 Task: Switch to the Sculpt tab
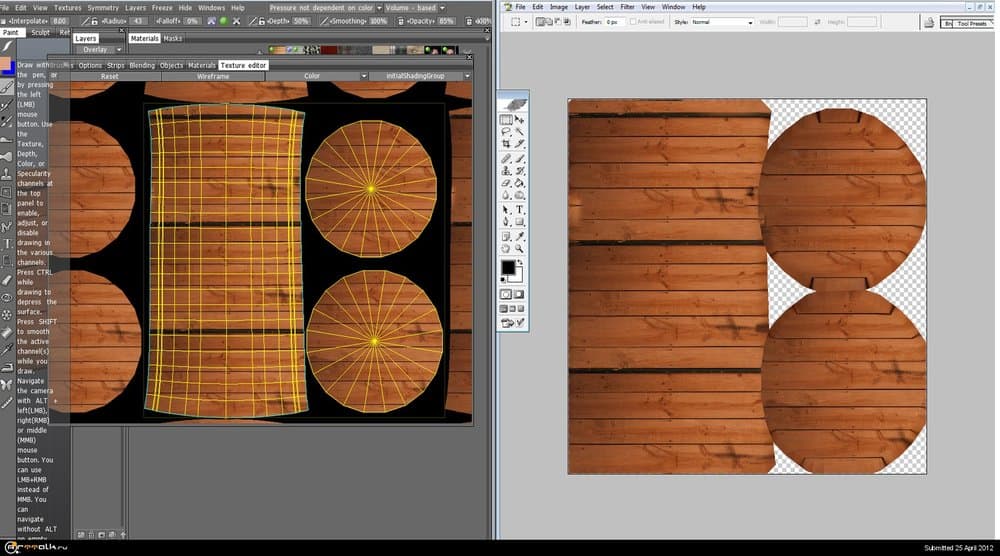coord(40,32)
